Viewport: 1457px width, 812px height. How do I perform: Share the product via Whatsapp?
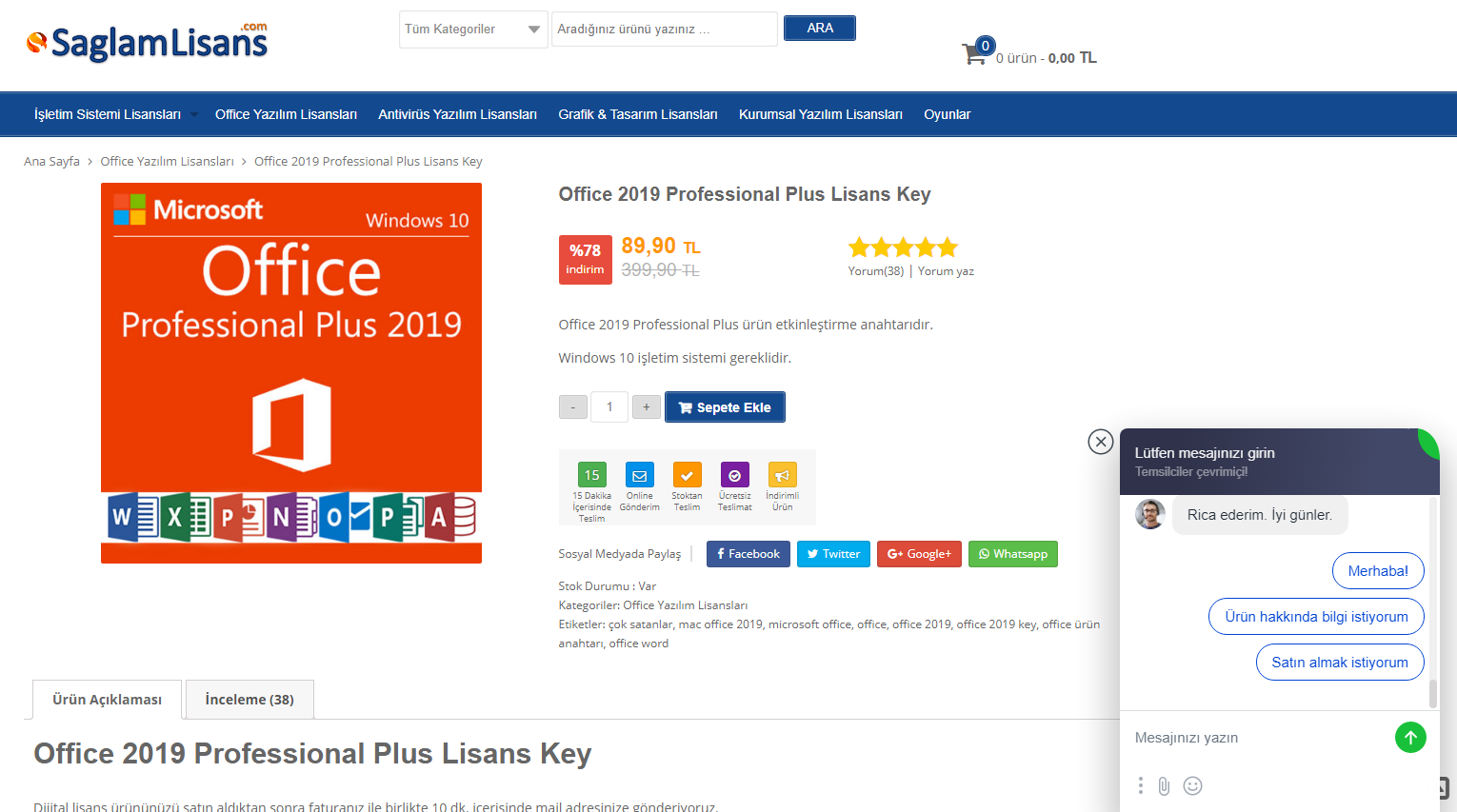pos(1013,554)
